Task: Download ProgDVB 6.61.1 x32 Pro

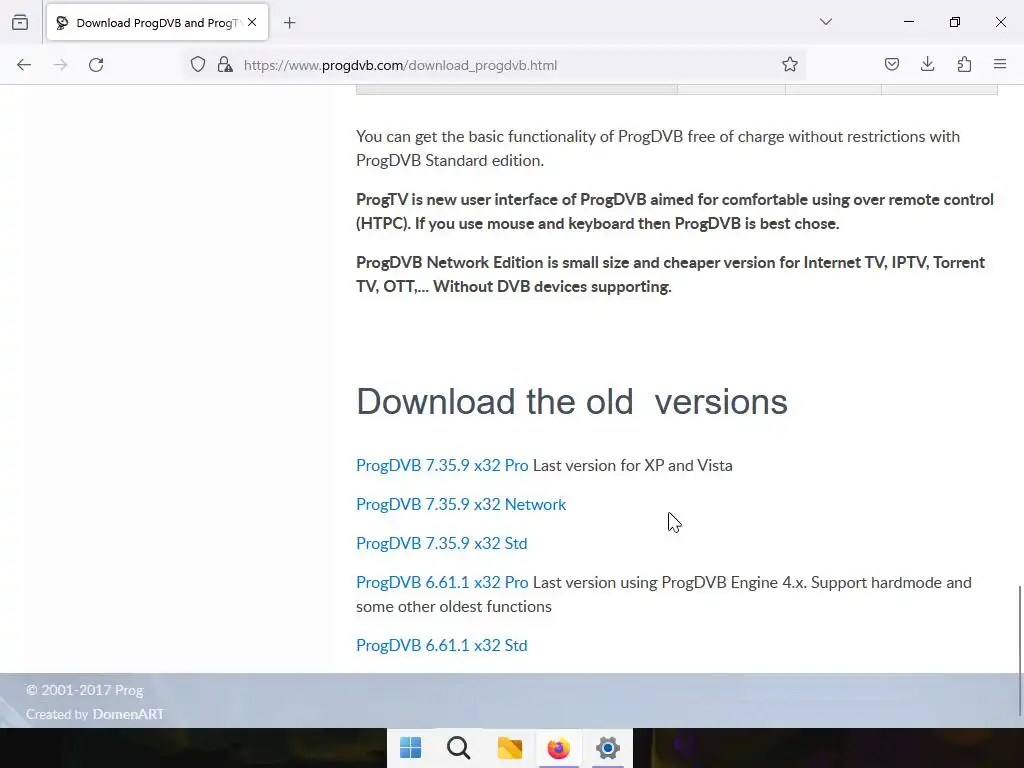Action: click(442, 583)
